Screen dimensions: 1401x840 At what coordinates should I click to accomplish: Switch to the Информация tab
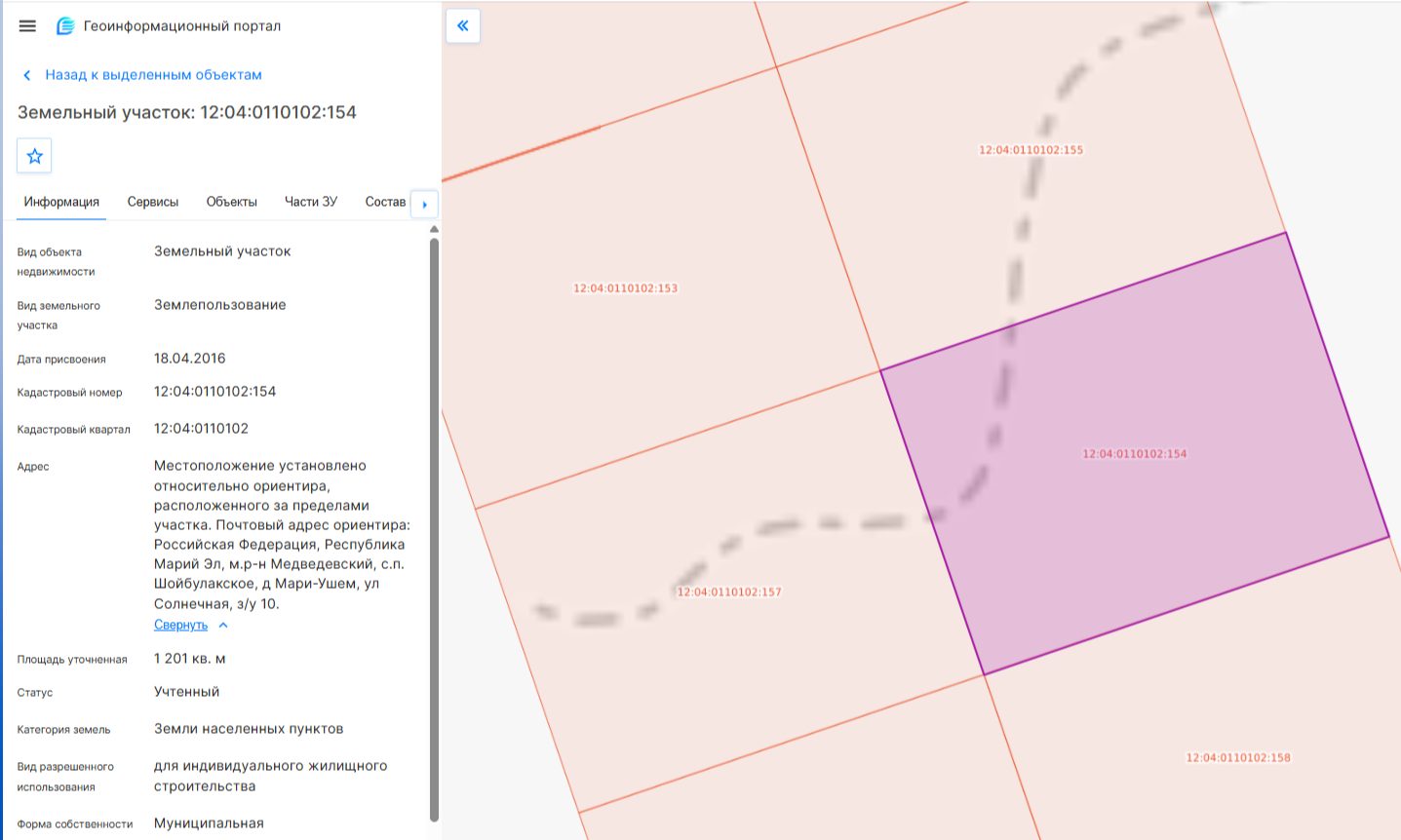(x=61, y=202)
